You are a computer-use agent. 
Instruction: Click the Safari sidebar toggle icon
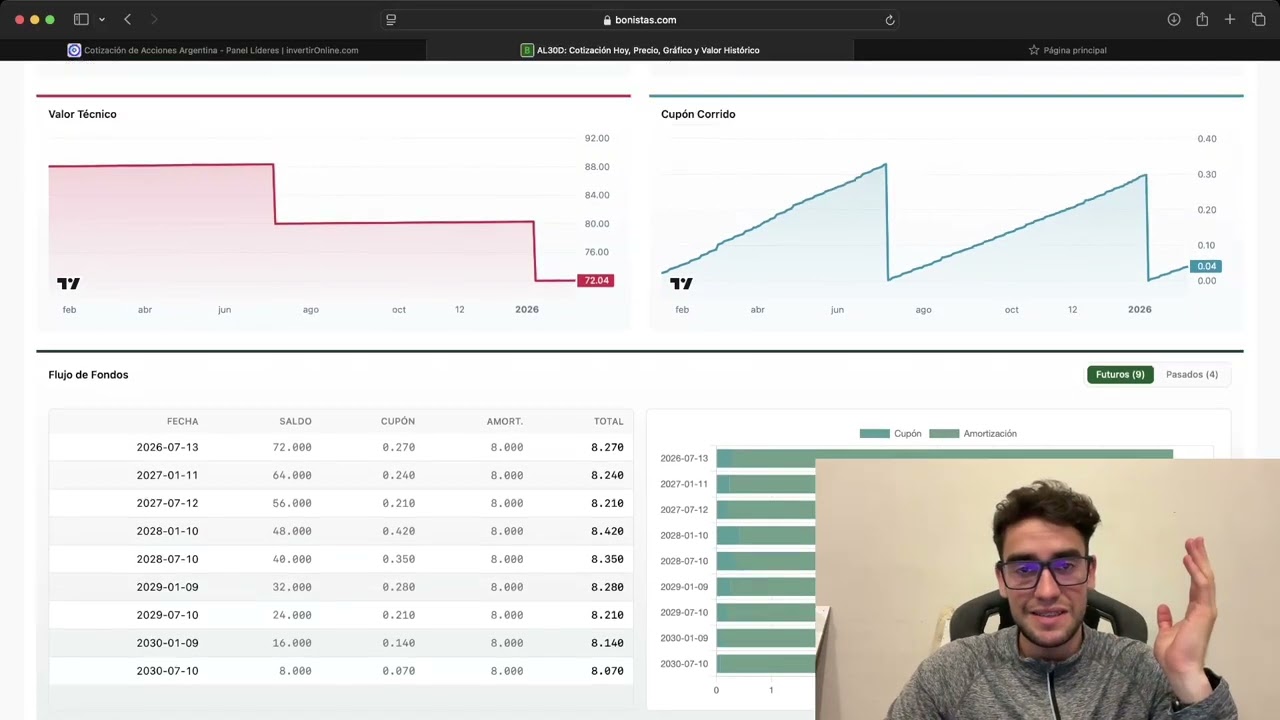coord(81,19)
